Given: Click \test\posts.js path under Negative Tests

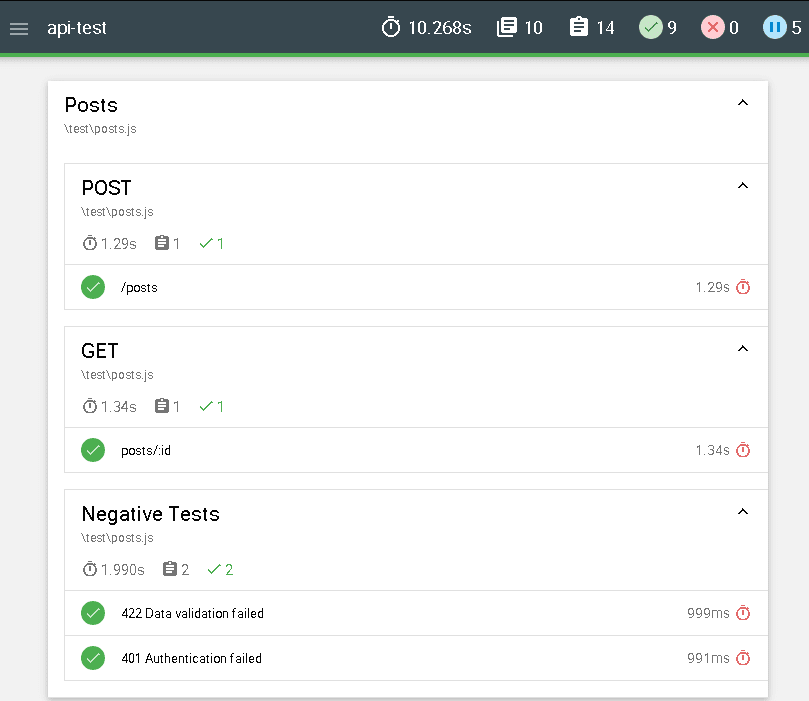Looking at the screenshot, I should [x=117, y=538].
